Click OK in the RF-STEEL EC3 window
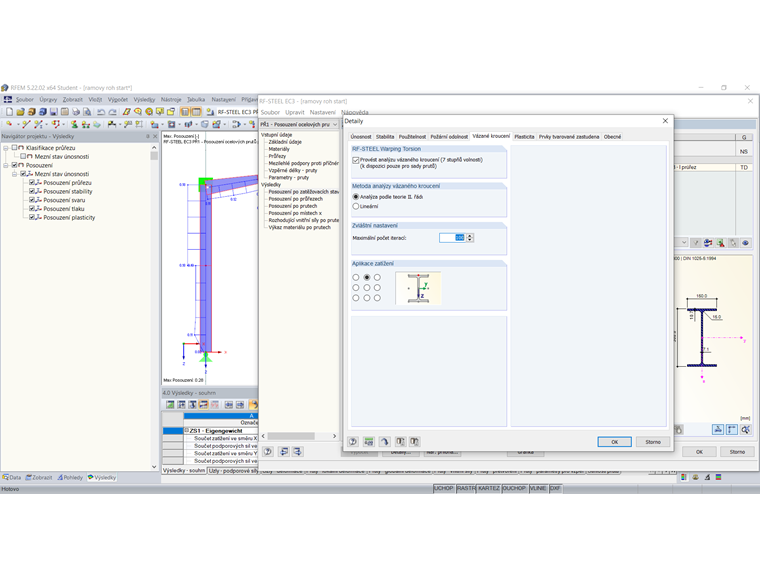The width and height of the screenshot is (760, 576). pos(699,451)
